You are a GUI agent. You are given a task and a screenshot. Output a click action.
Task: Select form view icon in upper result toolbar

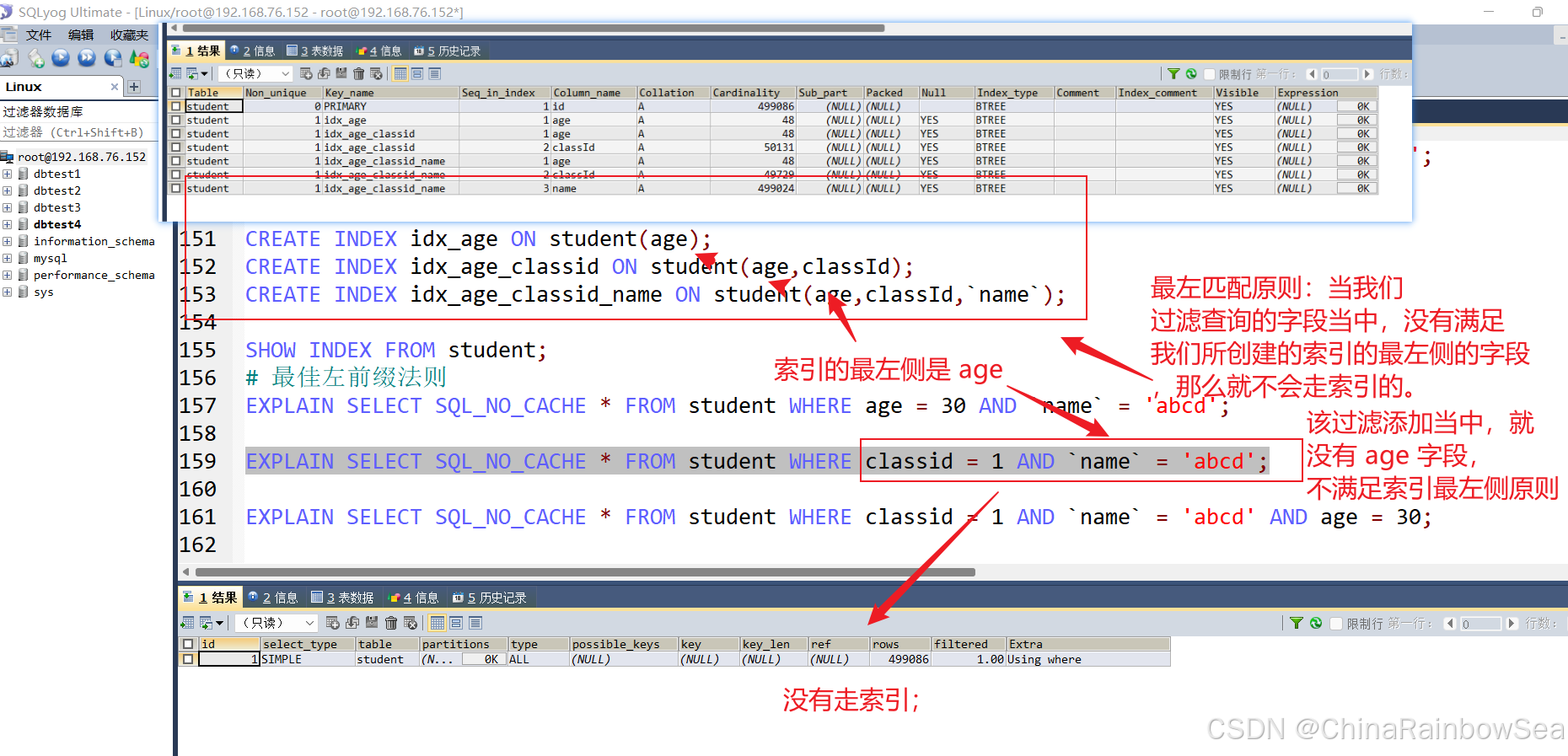(417, 74)
